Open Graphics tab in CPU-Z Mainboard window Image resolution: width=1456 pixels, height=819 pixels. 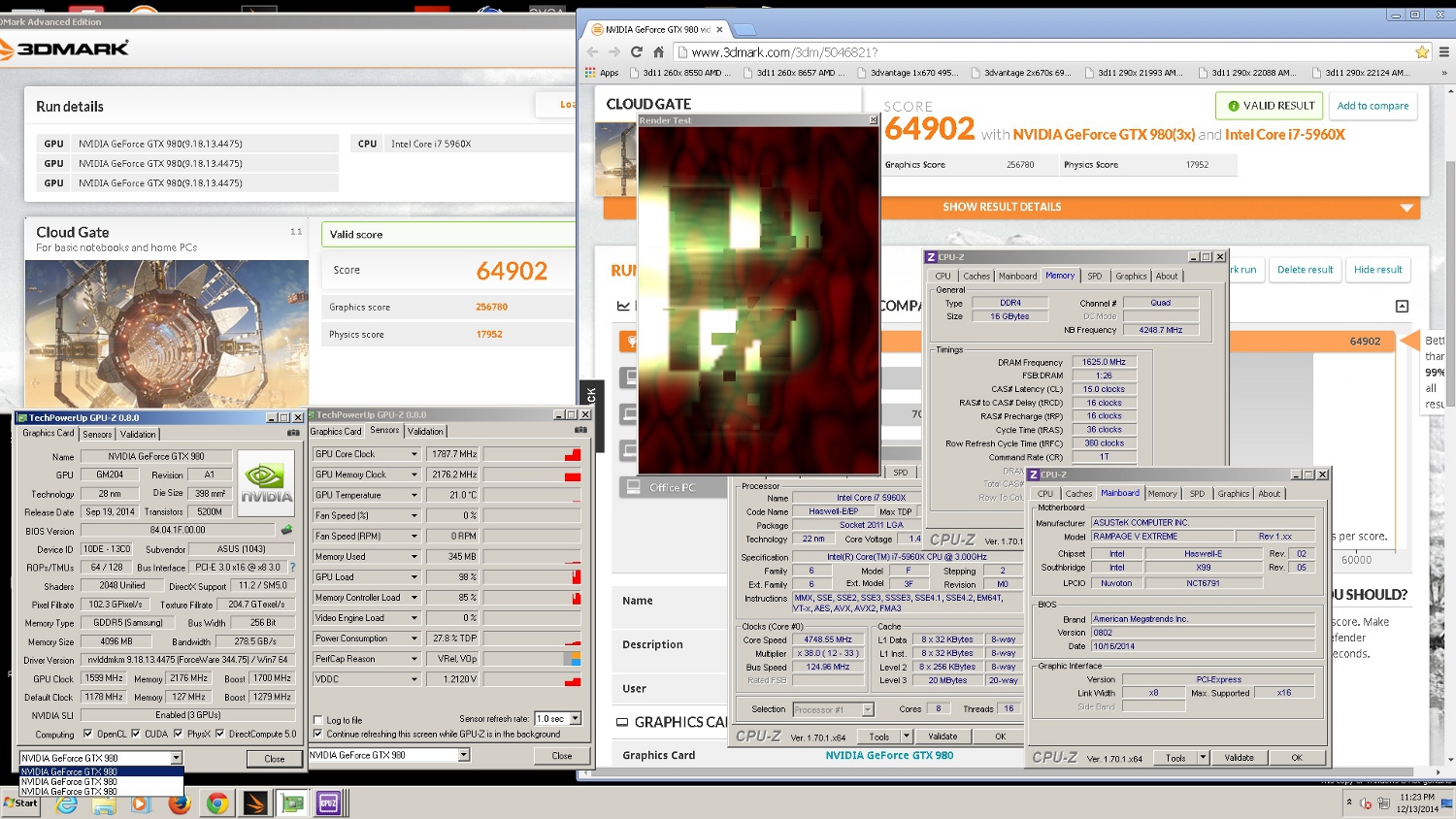[x=1234, y=494]
